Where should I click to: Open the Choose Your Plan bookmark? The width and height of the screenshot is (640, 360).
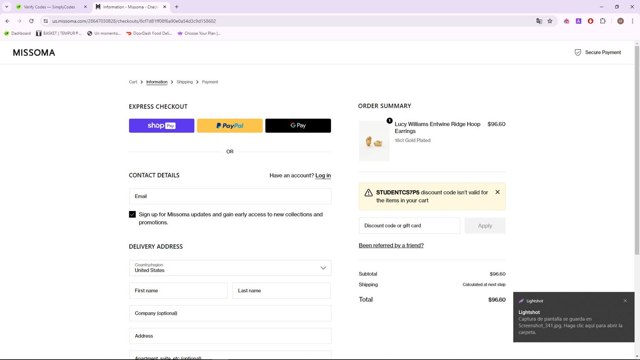pos(199,33)
